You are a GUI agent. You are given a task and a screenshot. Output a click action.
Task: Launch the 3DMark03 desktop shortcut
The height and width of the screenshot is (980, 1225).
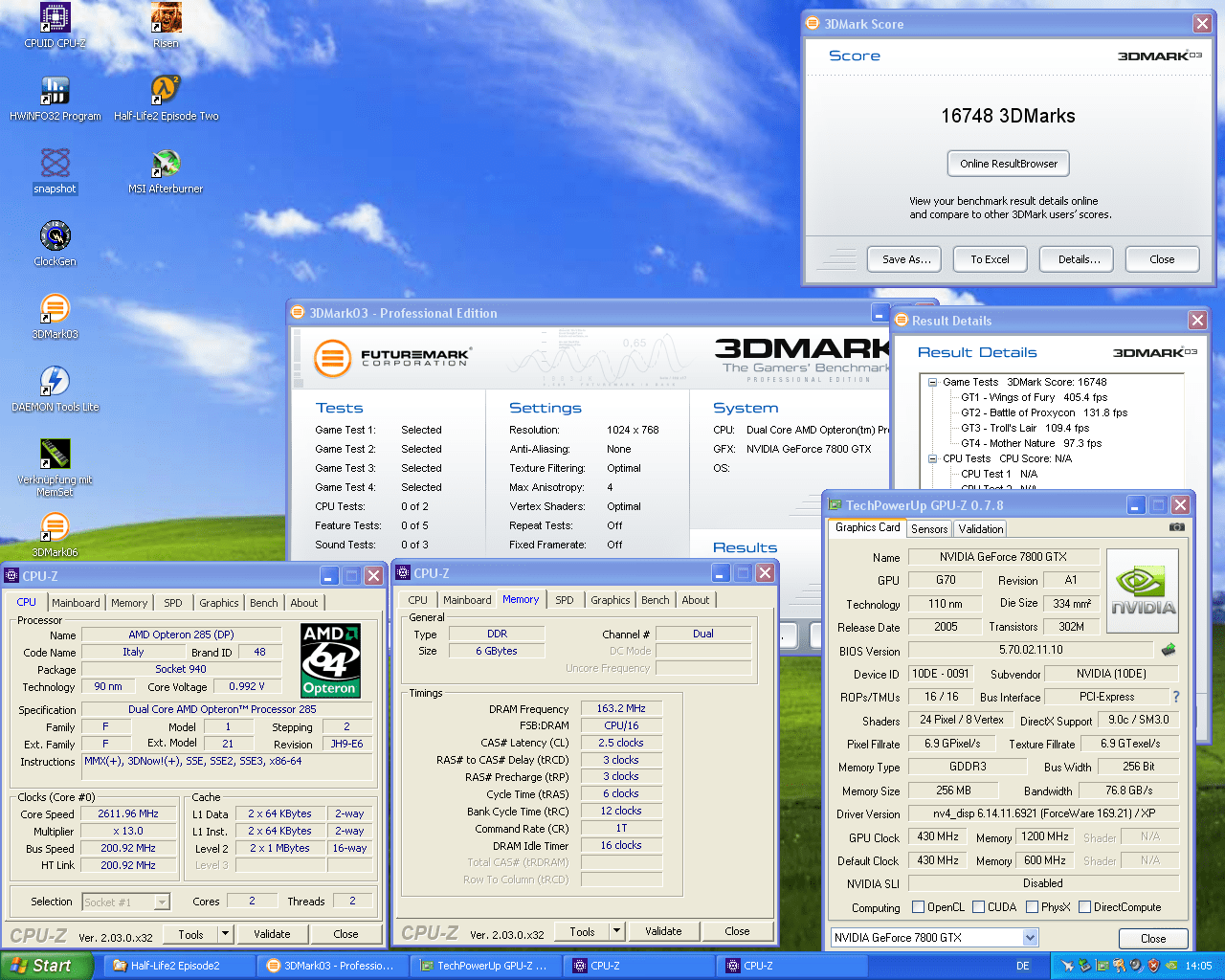pos(55,316)
